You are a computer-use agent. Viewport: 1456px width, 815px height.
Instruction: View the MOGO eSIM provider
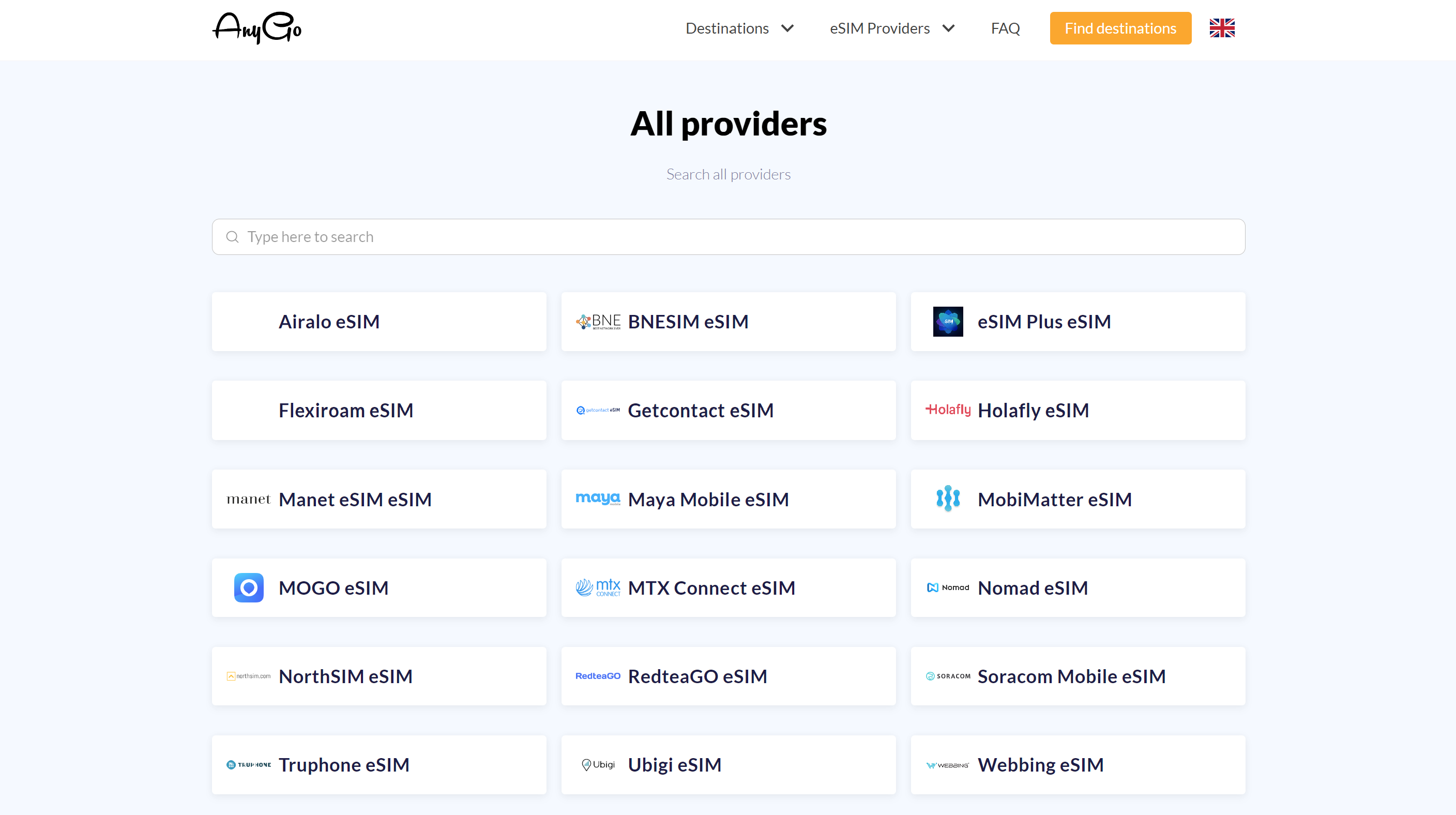click(378, 588)
